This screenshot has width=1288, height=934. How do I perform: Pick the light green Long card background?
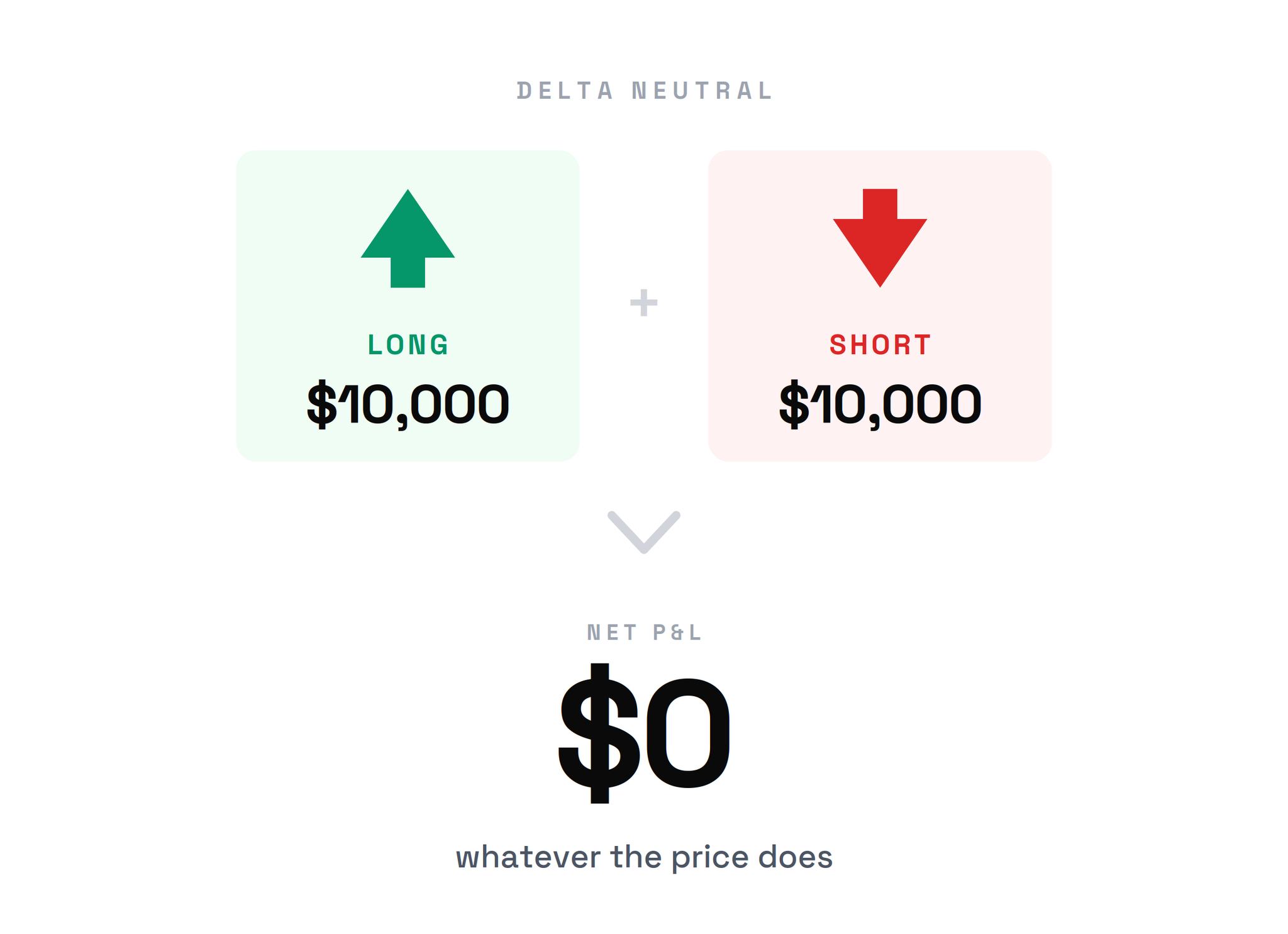coord(408,306)
